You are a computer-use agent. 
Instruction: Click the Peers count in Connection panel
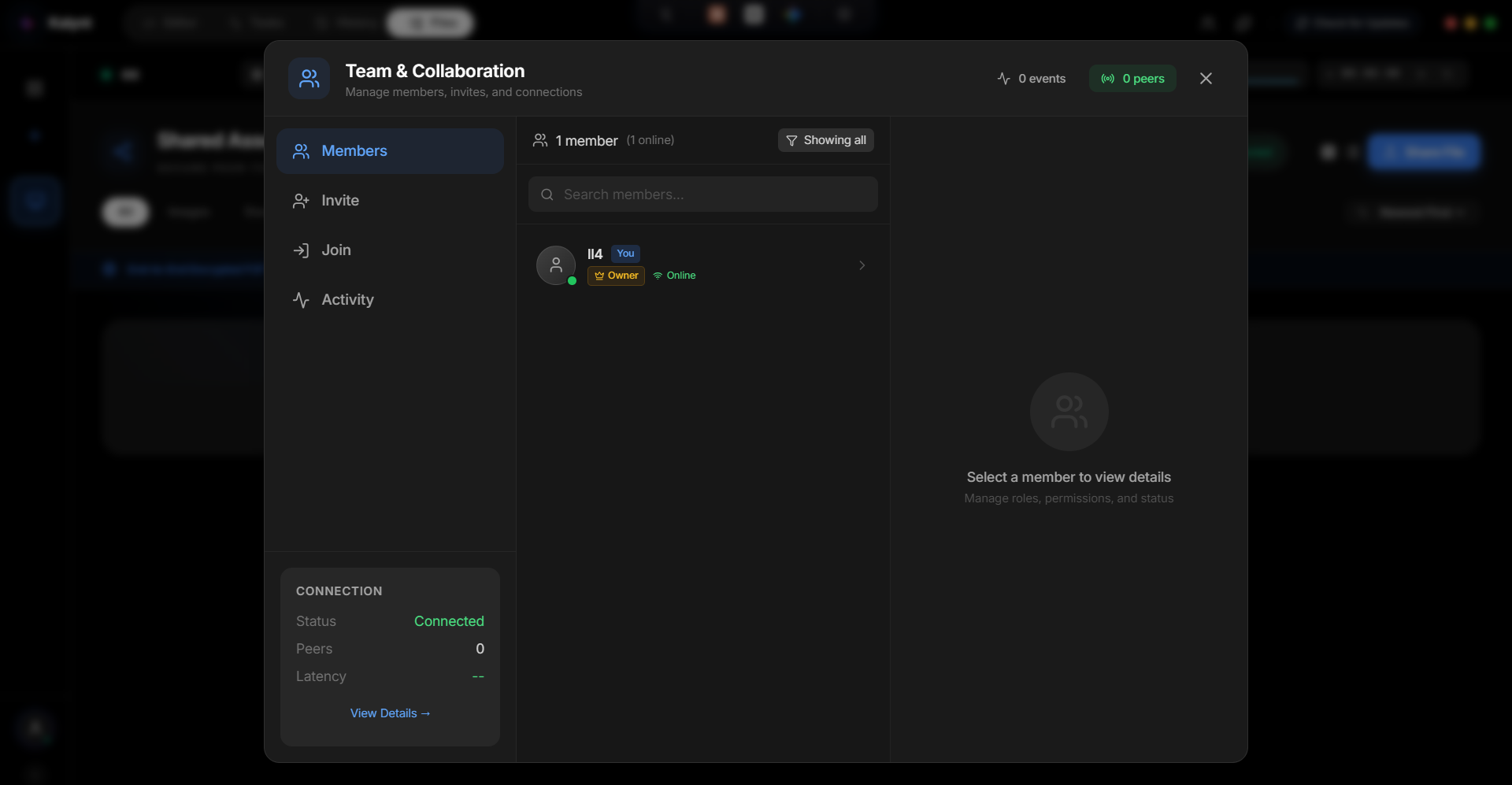tap(480, 649)
